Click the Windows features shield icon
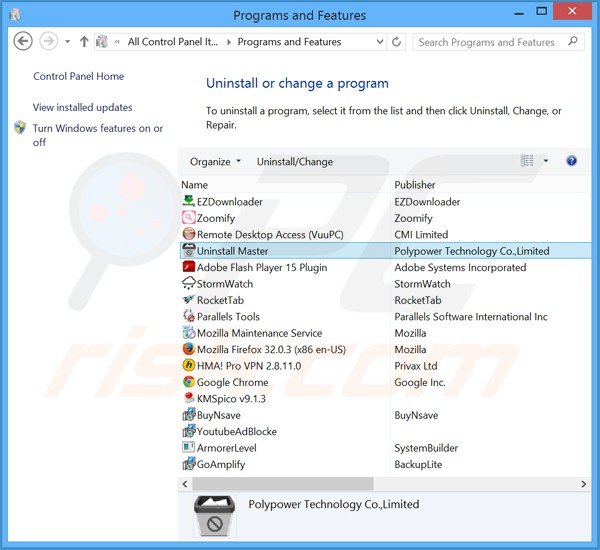600x550 pixels. coord(20,128)
